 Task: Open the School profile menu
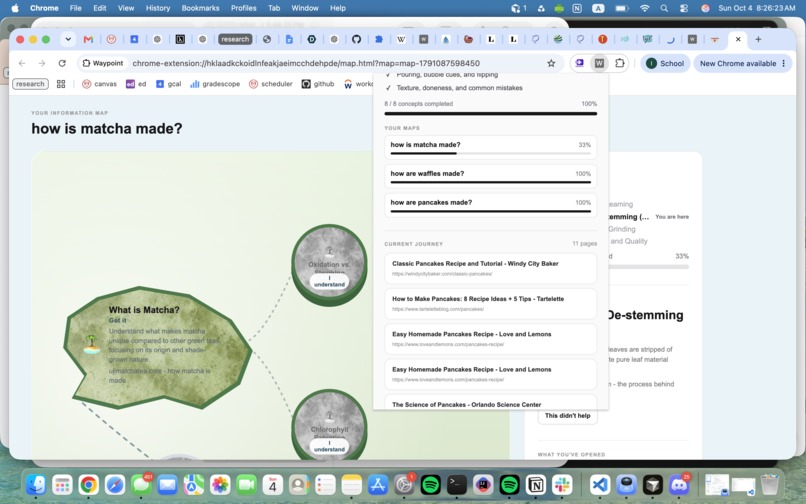pyautogui.click(x=665, y=63)
